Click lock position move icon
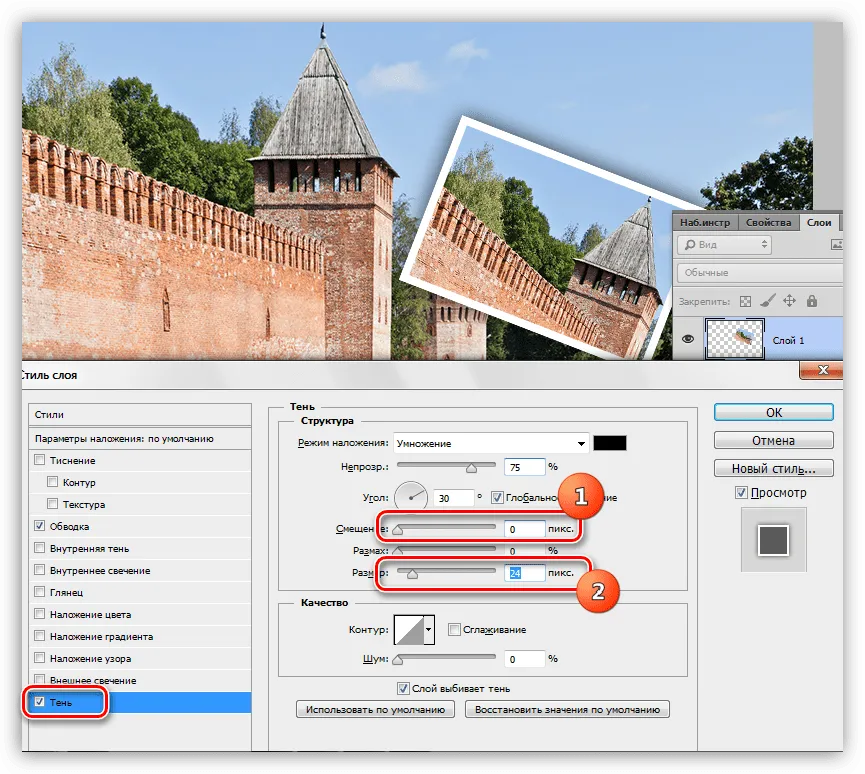 click(789, 301)
